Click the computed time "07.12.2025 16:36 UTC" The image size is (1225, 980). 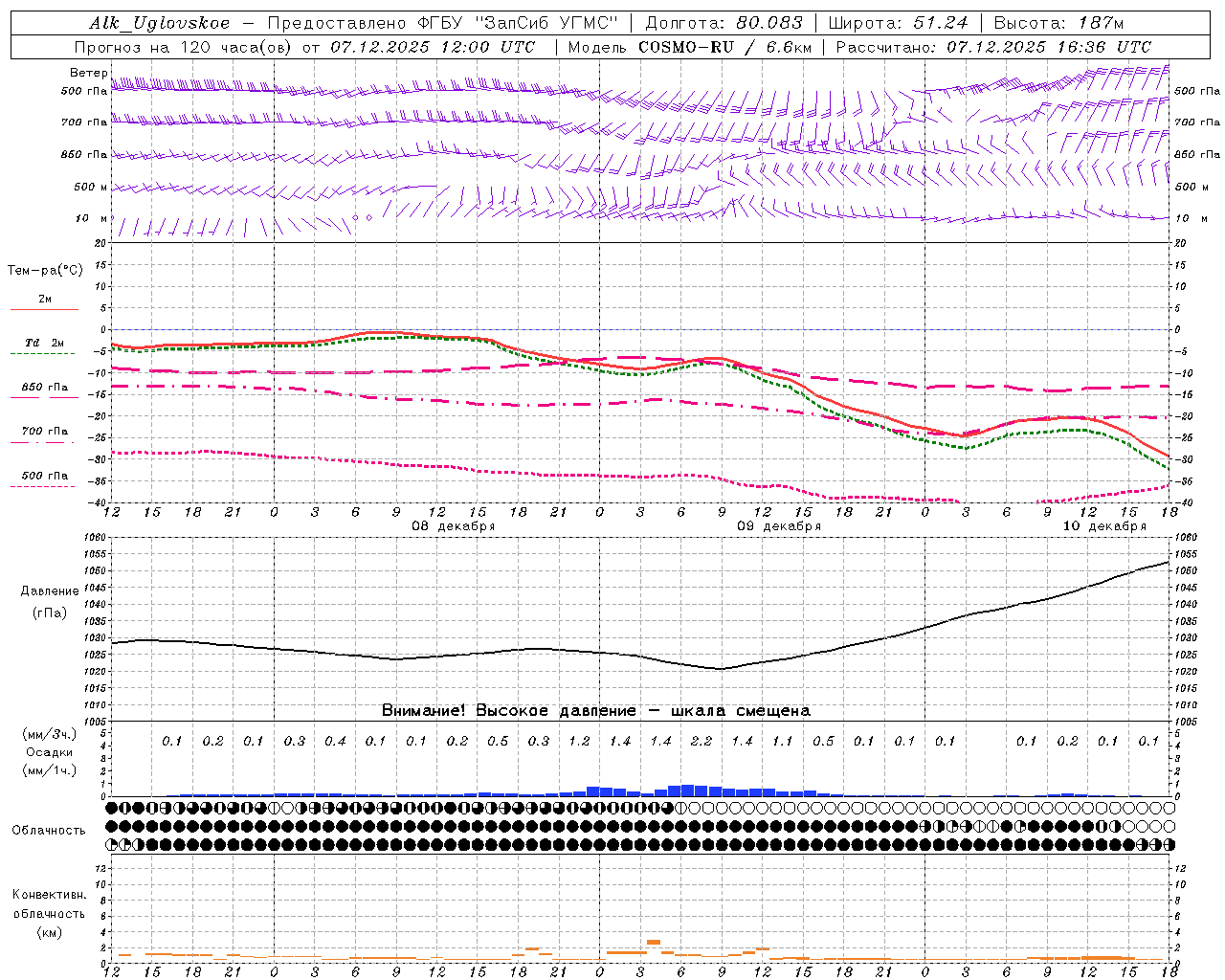point(1049,47)
